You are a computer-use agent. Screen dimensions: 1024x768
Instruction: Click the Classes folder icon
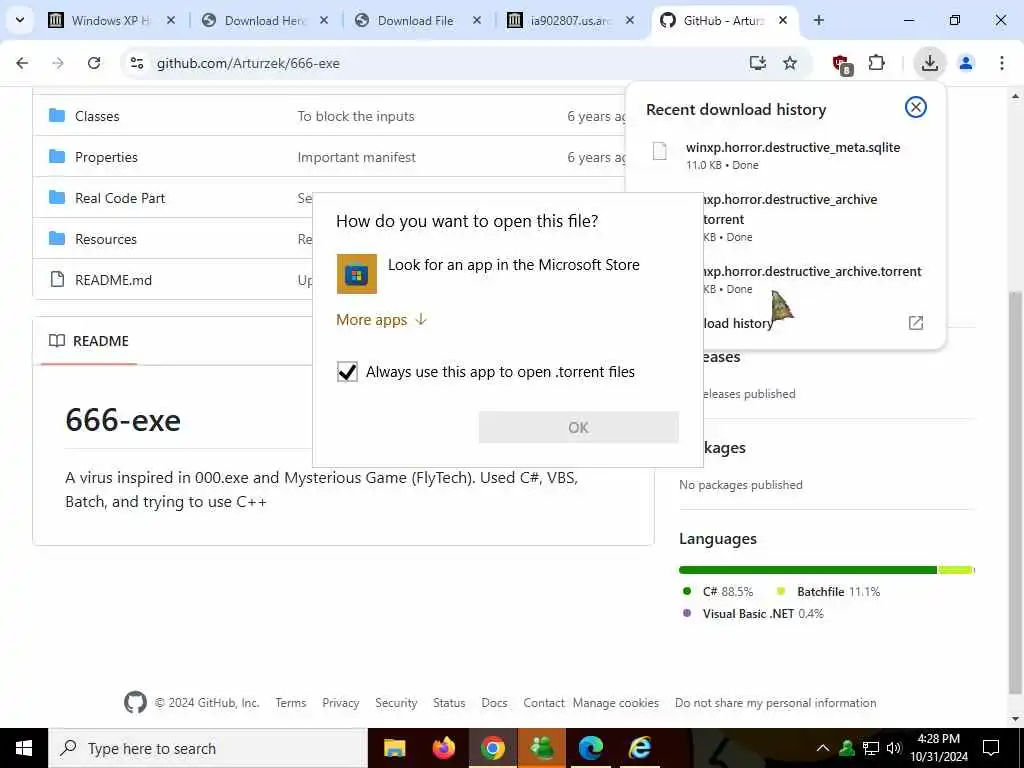57,116
